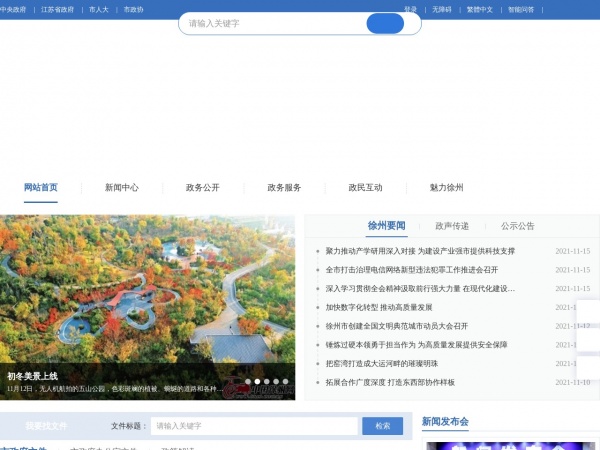Click the 检索 file search button
Viewport: 600px width, 450px height.
tap(383, 426)
